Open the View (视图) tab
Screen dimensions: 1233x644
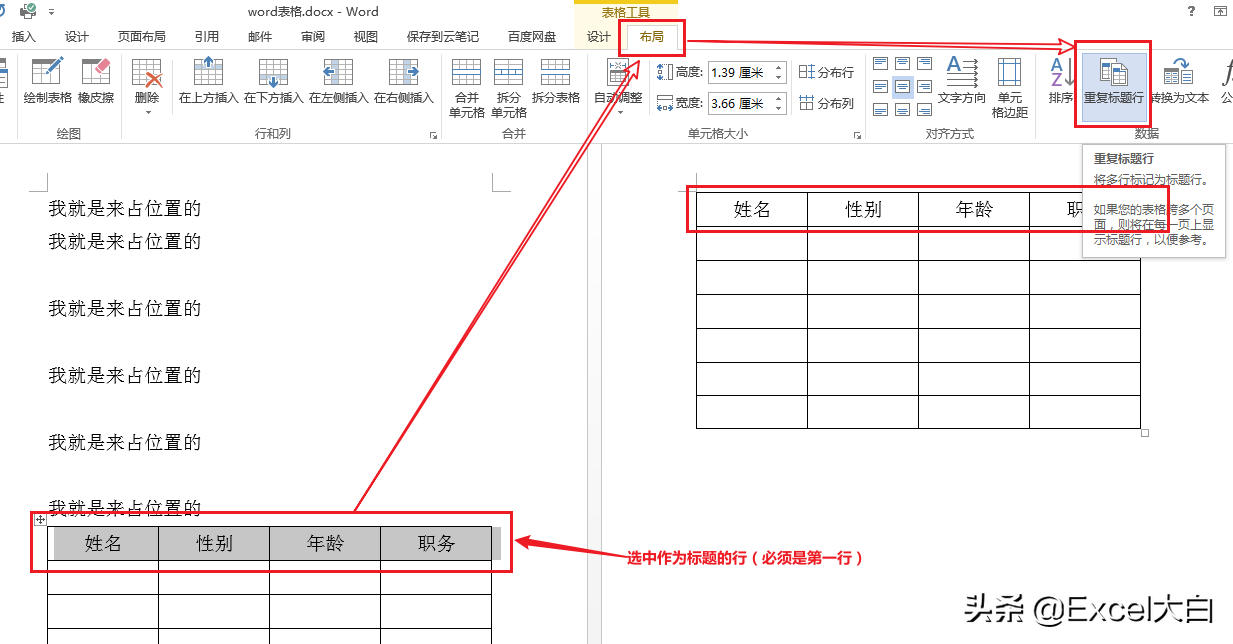[x=366, y=37]
